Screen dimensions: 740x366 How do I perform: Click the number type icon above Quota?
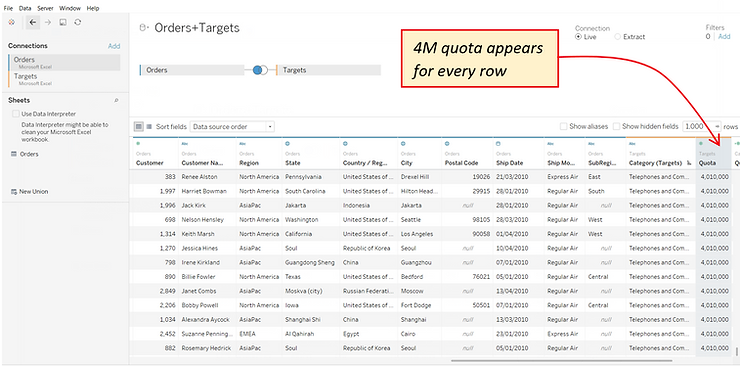click(x=701, y=143)
